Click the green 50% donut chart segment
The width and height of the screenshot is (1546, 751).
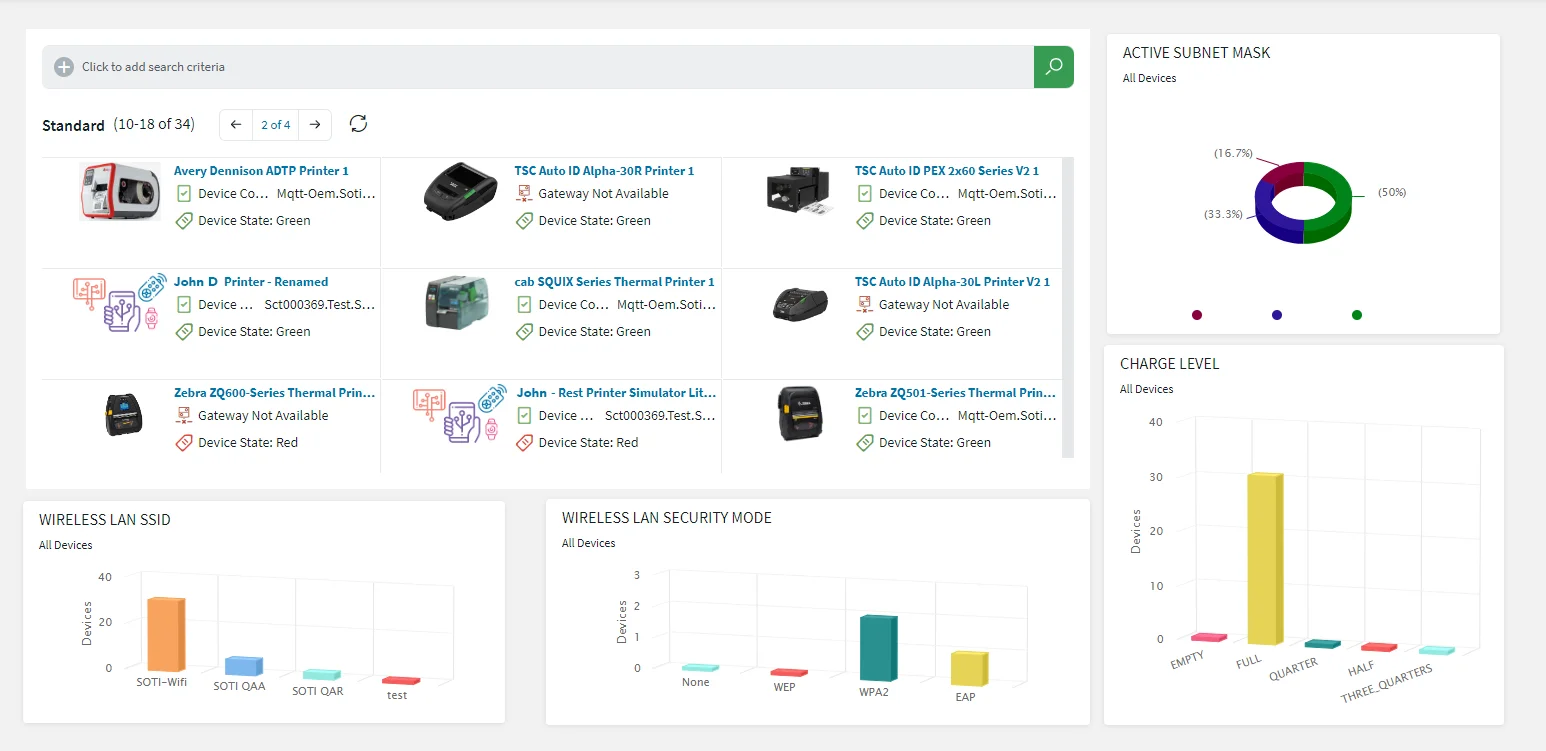[x=1335, y=200]
